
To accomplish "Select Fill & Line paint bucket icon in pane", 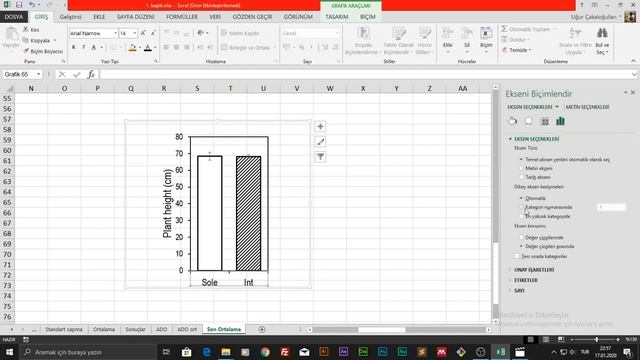I will (x=512, y=121).
